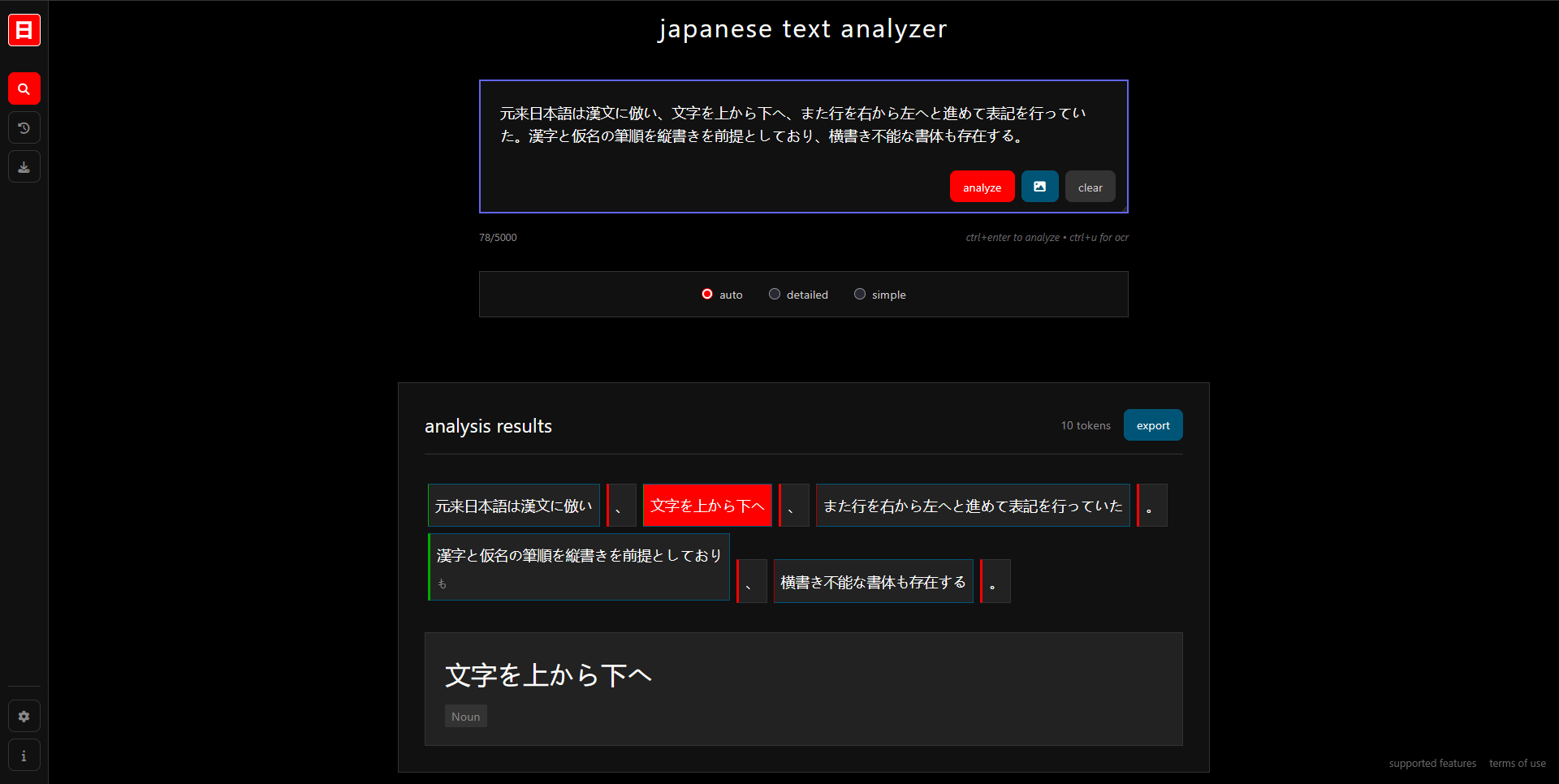Viewport: 1559px width, 784px height.
Task: Click the clear button
Action: (1090, 187)
